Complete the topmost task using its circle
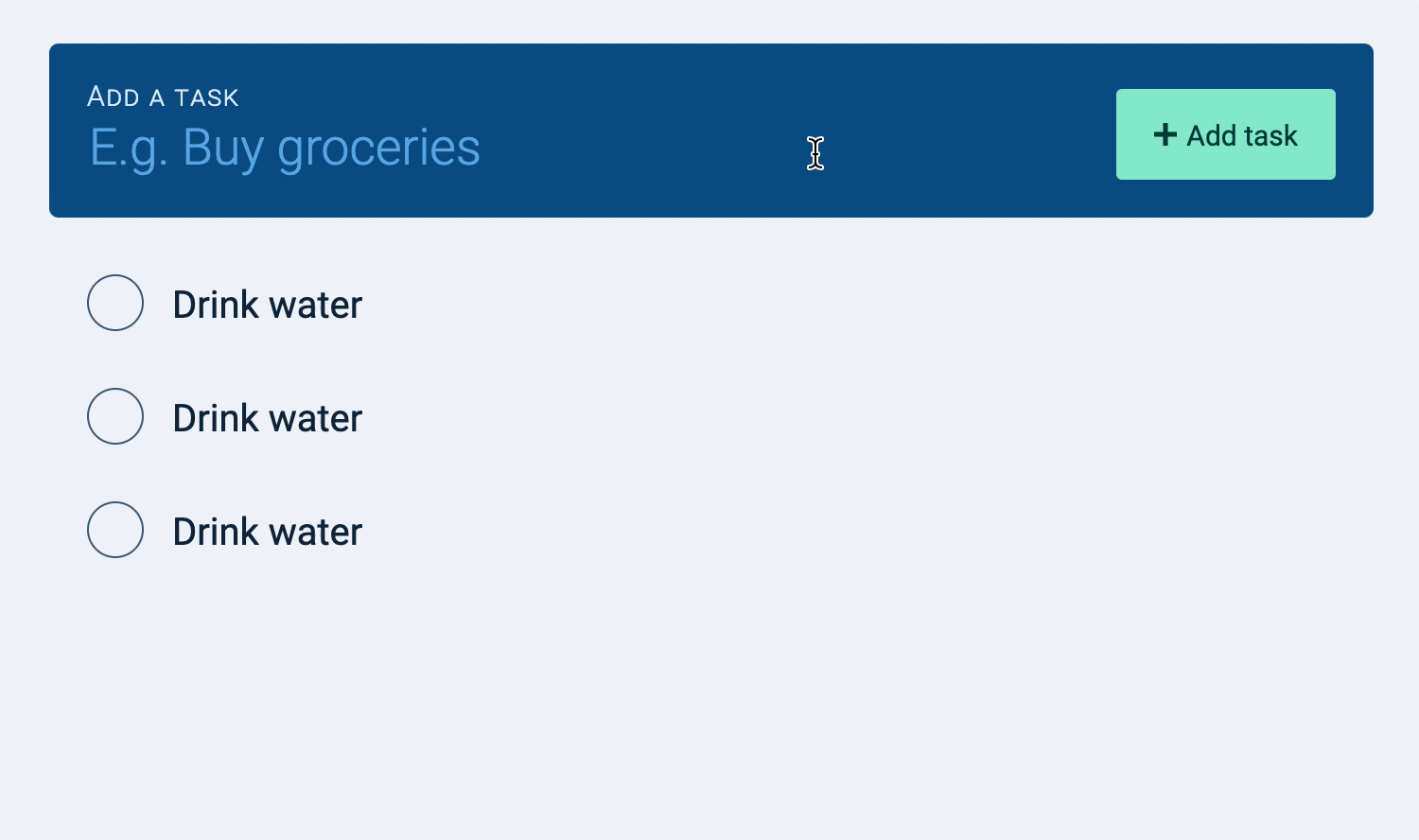This screenshot has height=840, width=1419. (x=114, y=303)
